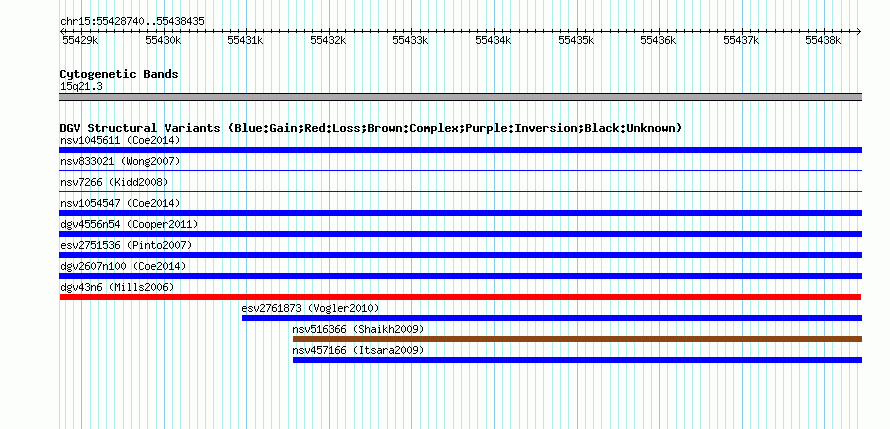Open the nsv1054547 (Coe2014) variant label

pos(120,203)
